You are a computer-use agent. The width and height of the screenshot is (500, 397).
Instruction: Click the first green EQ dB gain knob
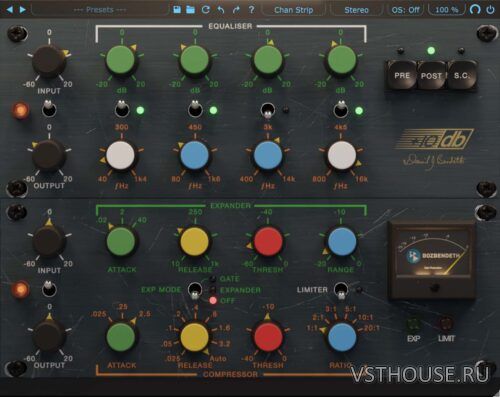(121, 60)
